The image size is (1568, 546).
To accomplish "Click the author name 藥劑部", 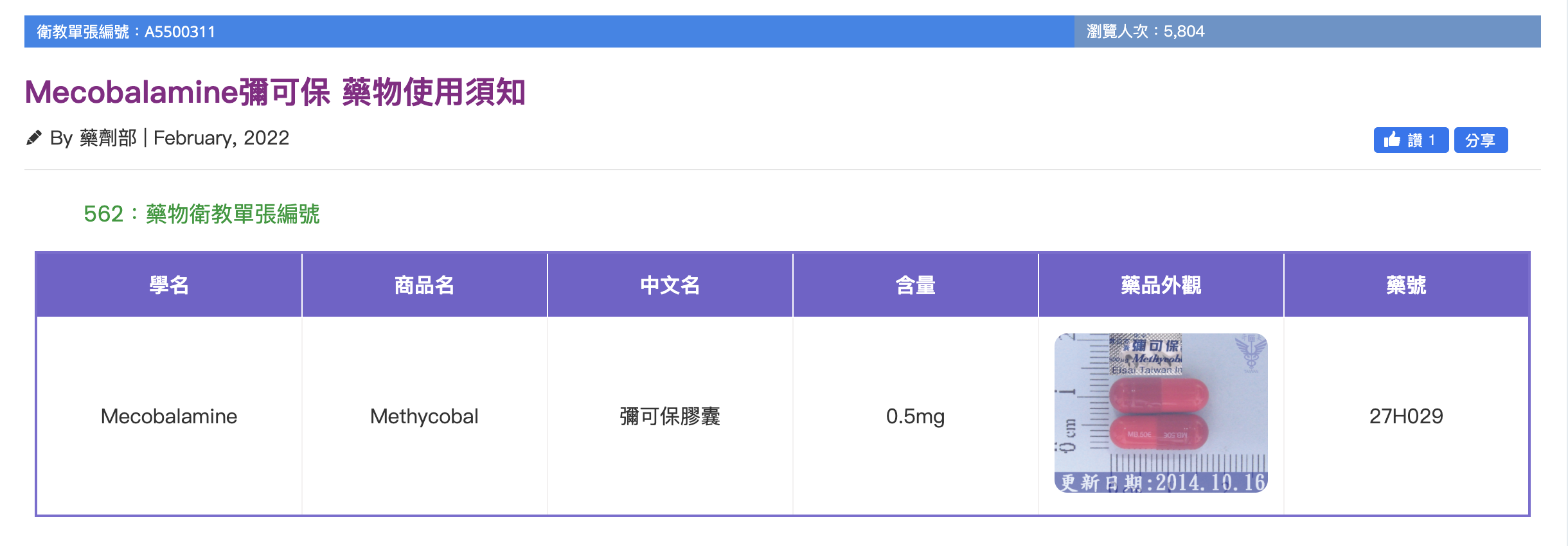I will 108,138.
